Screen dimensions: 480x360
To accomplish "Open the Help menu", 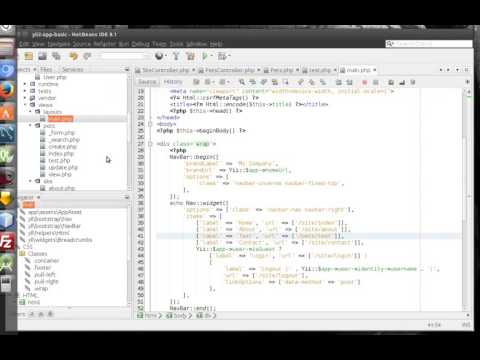I will [x=216, y=44].
